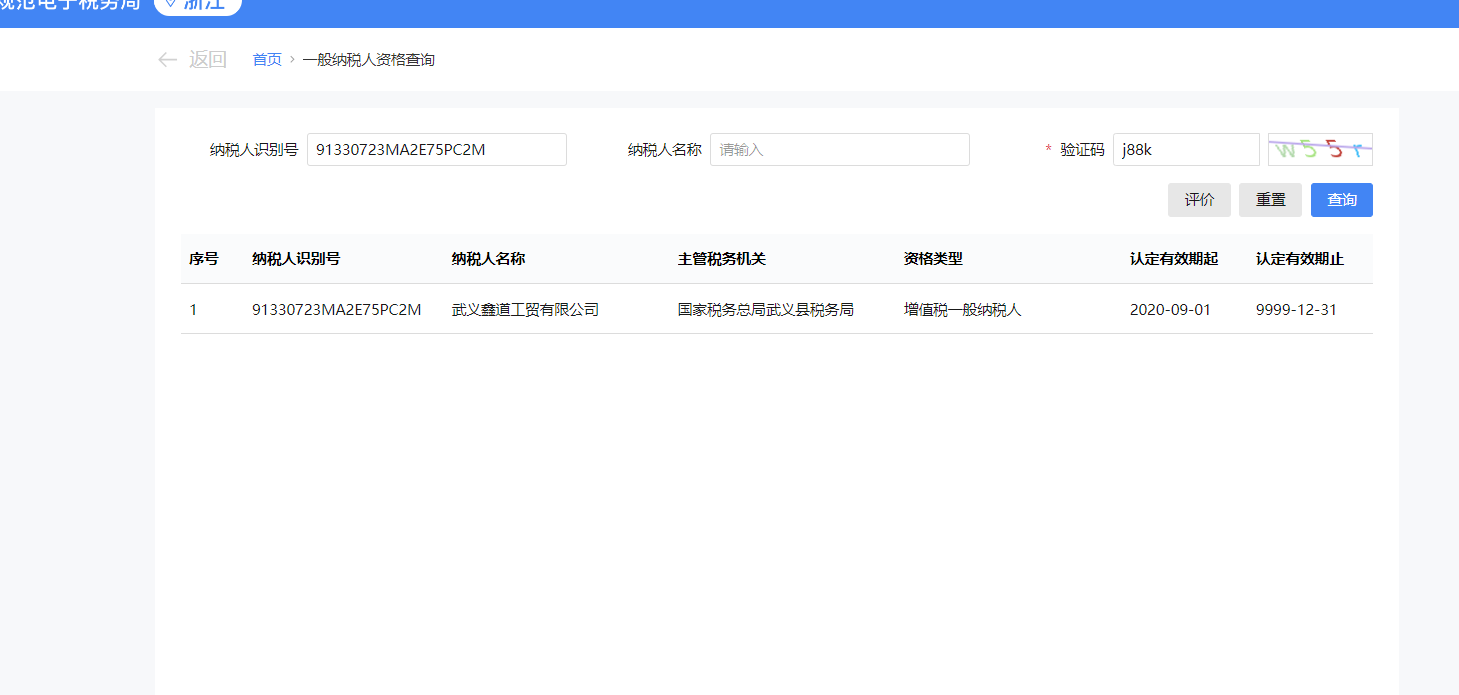Click the 9999-12-31 expiry date cell
This screenshot has width=1459, height=695.
pos(1296,310)
